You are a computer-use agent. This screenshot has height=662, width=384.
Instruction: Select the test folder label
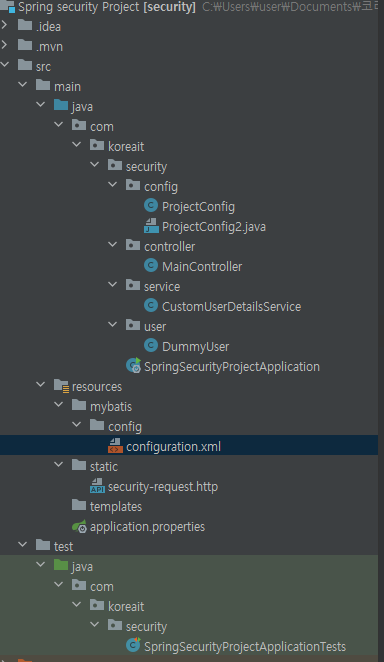(x=64, y=546)
